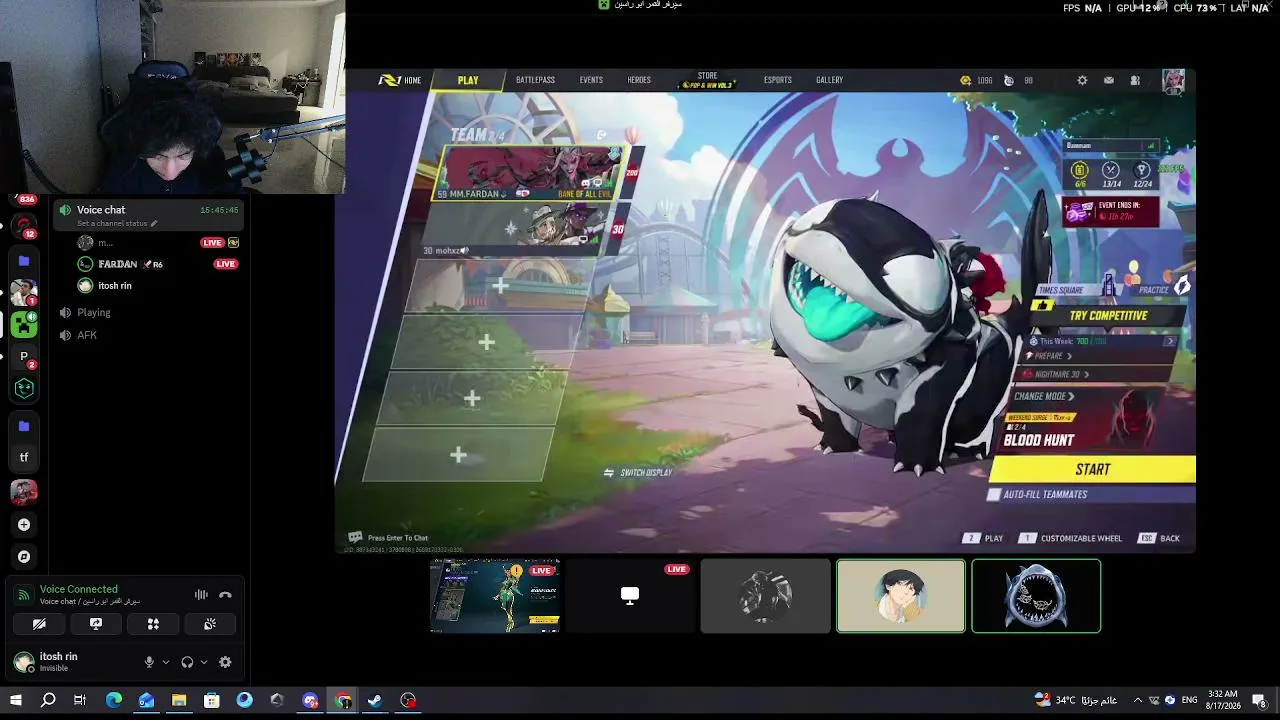This screenshot has width=1280, height=720.
Task: Open the Events tab
Action: pos(591,80)
